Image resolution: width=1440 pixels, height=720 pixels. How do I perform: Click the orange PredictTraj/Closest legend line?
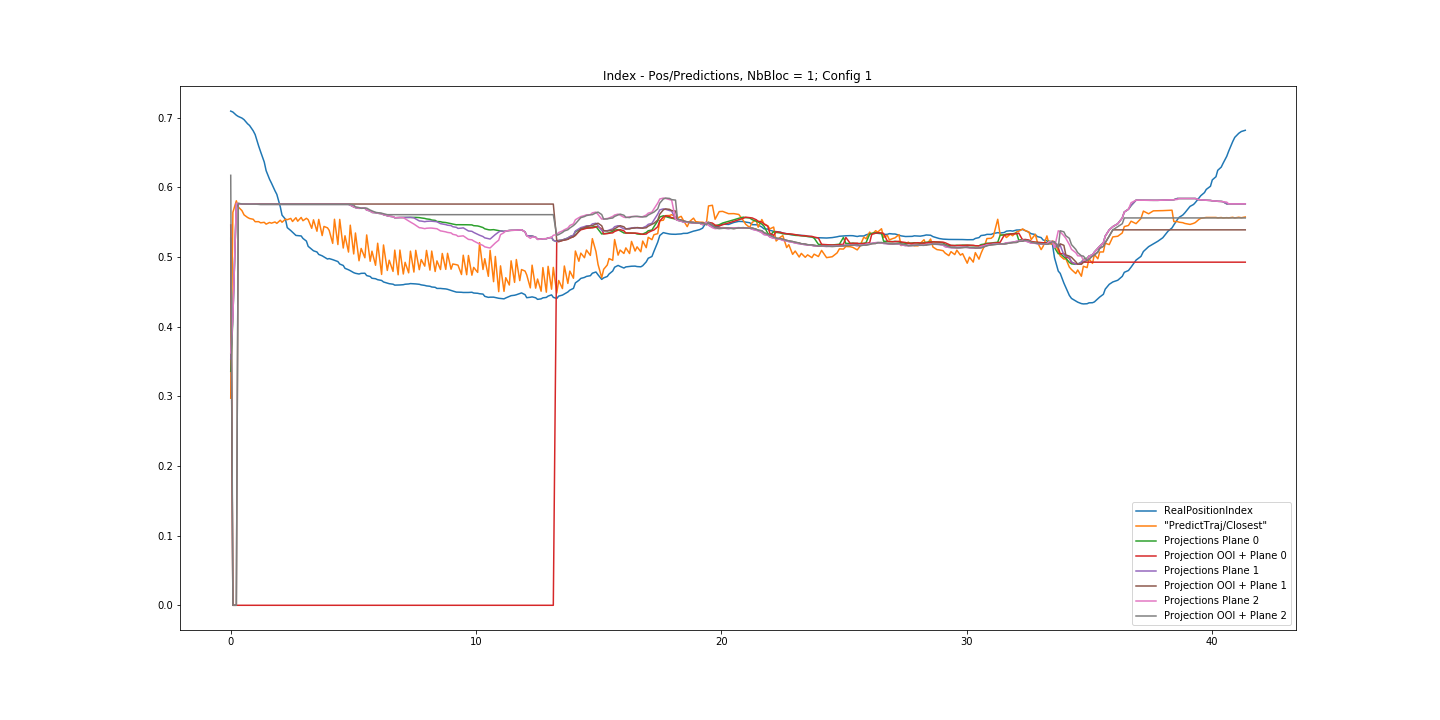1147,526
